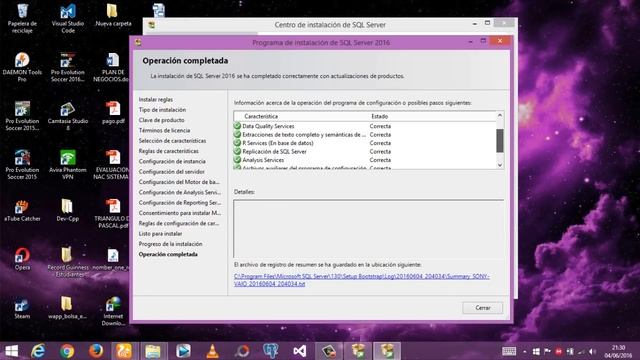Minimize Centro de instalación de SQL Server window

coord(475,24)
